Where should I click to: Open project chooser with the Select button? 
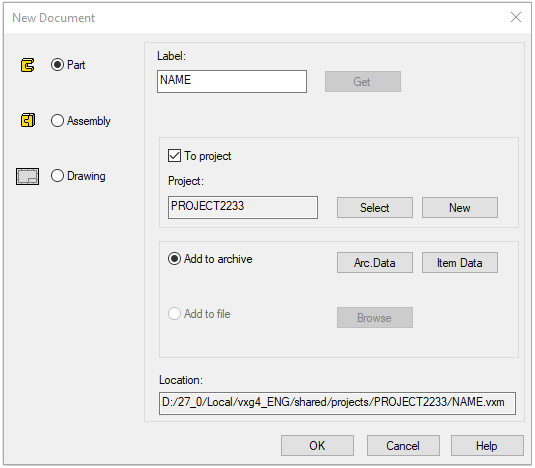pyautogui.click(x=375, y=207)
